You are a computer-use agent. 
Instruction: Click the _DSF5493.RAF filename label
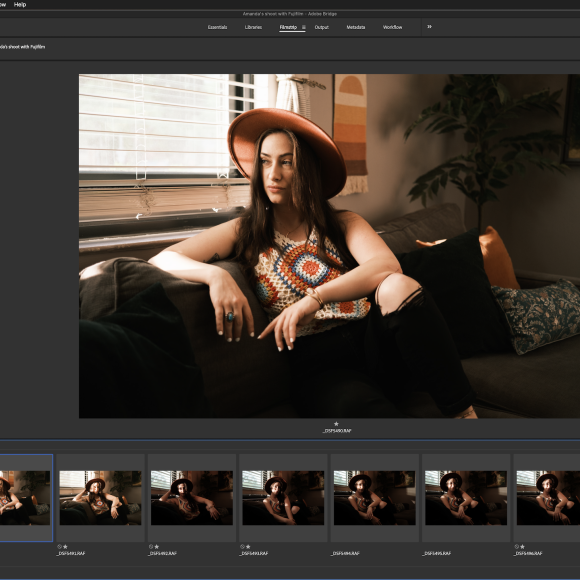254,553
